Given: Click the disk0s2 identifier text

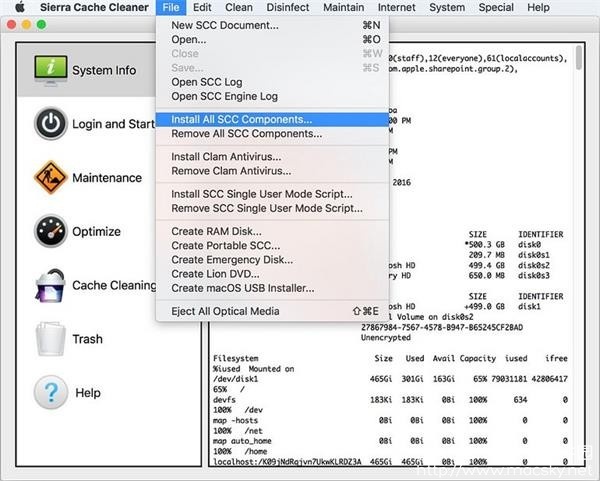Looking at the screenshot, I should [534, 265].
